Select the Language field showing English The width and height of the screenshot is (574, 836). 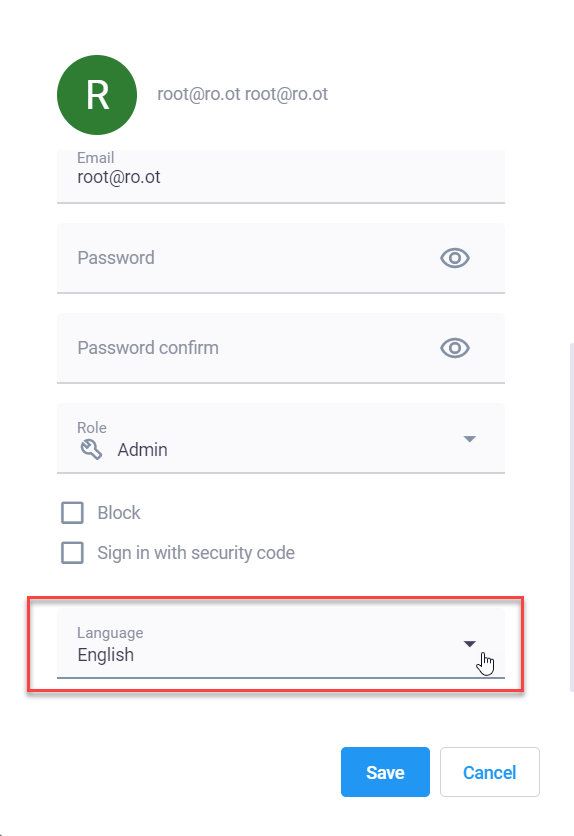tap(281, 643)
